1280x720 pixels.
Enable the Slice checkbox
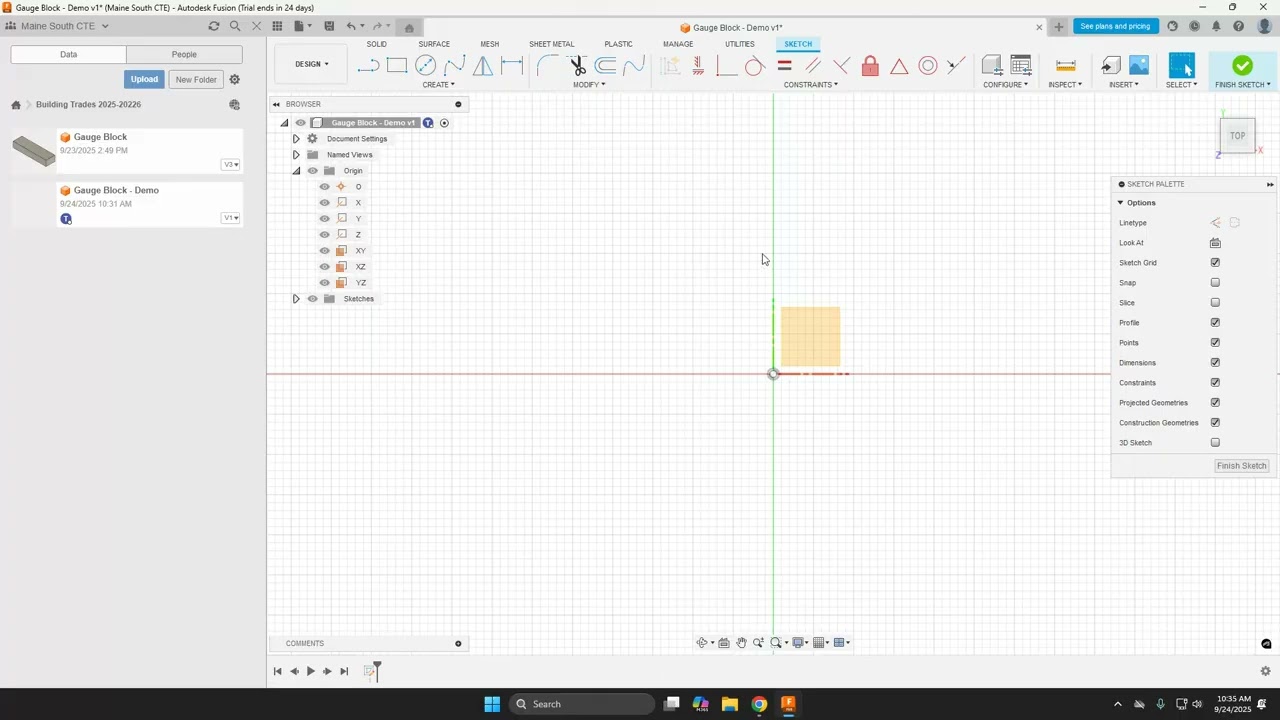pyautogui.click(x=1215, y=303)
